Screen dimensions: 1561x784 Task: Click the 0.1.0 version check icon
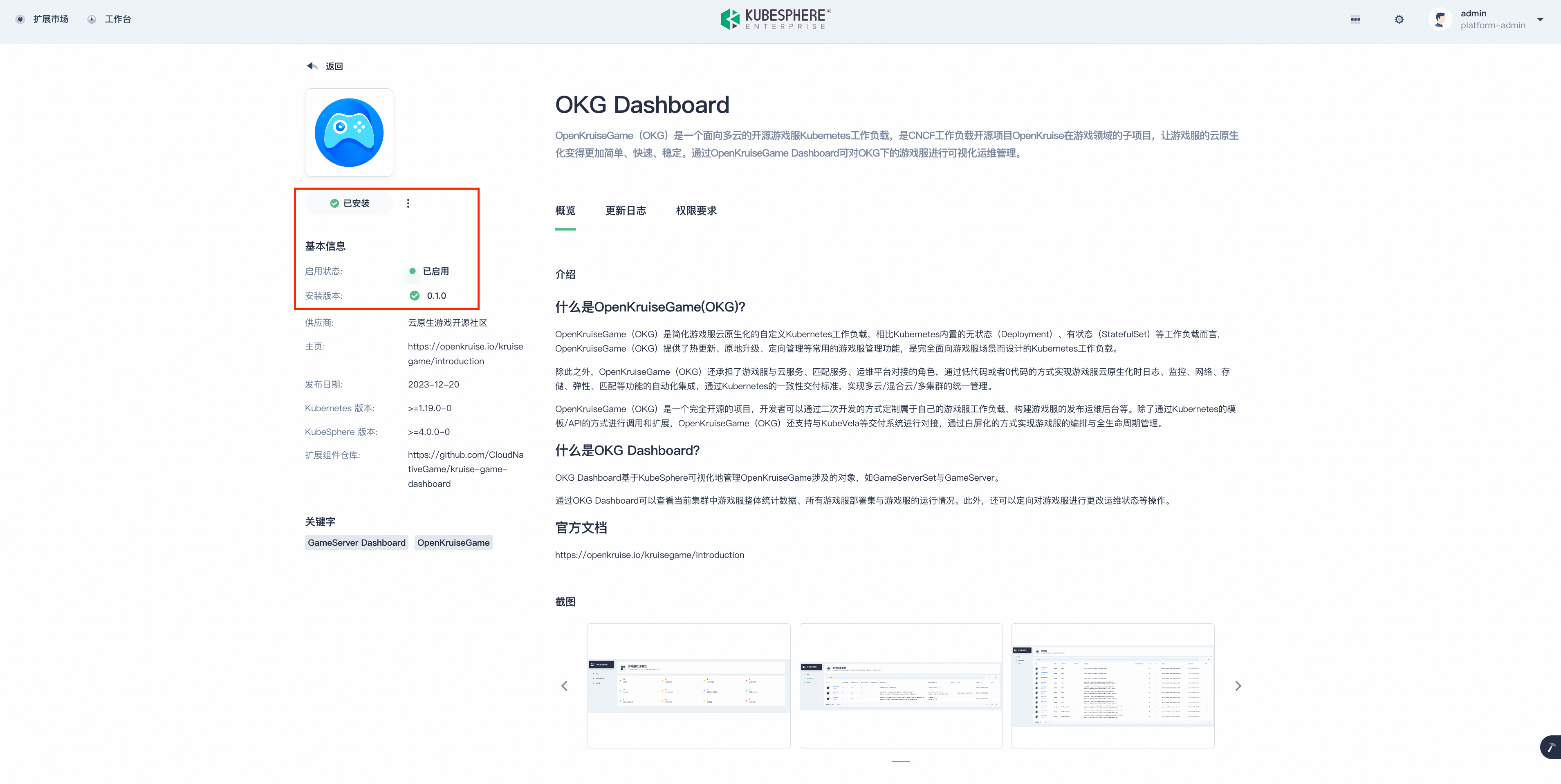(415, 296)
